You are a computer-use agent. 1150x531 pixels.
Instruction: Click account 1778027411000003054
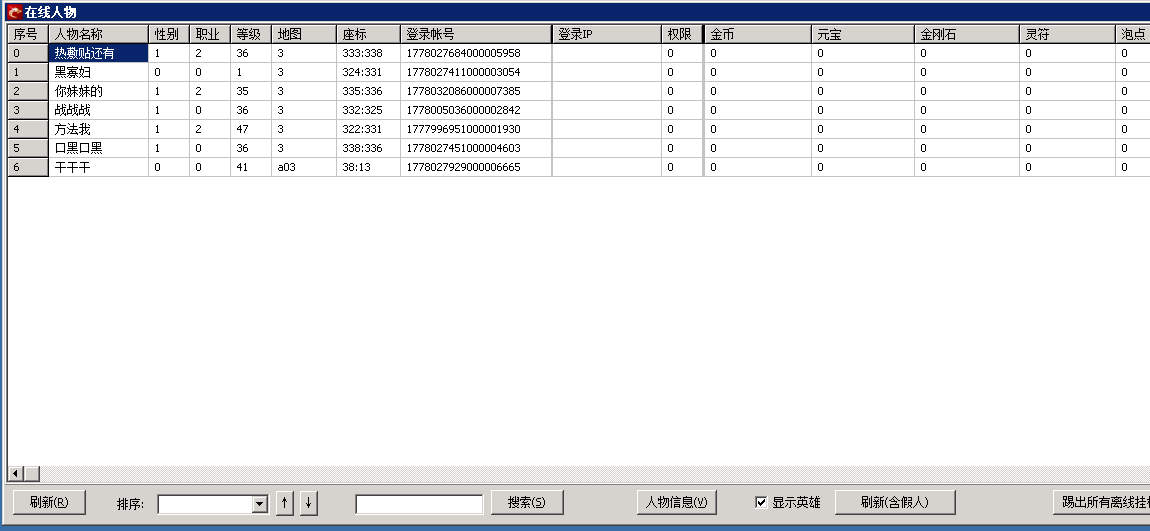coord(476,72)
